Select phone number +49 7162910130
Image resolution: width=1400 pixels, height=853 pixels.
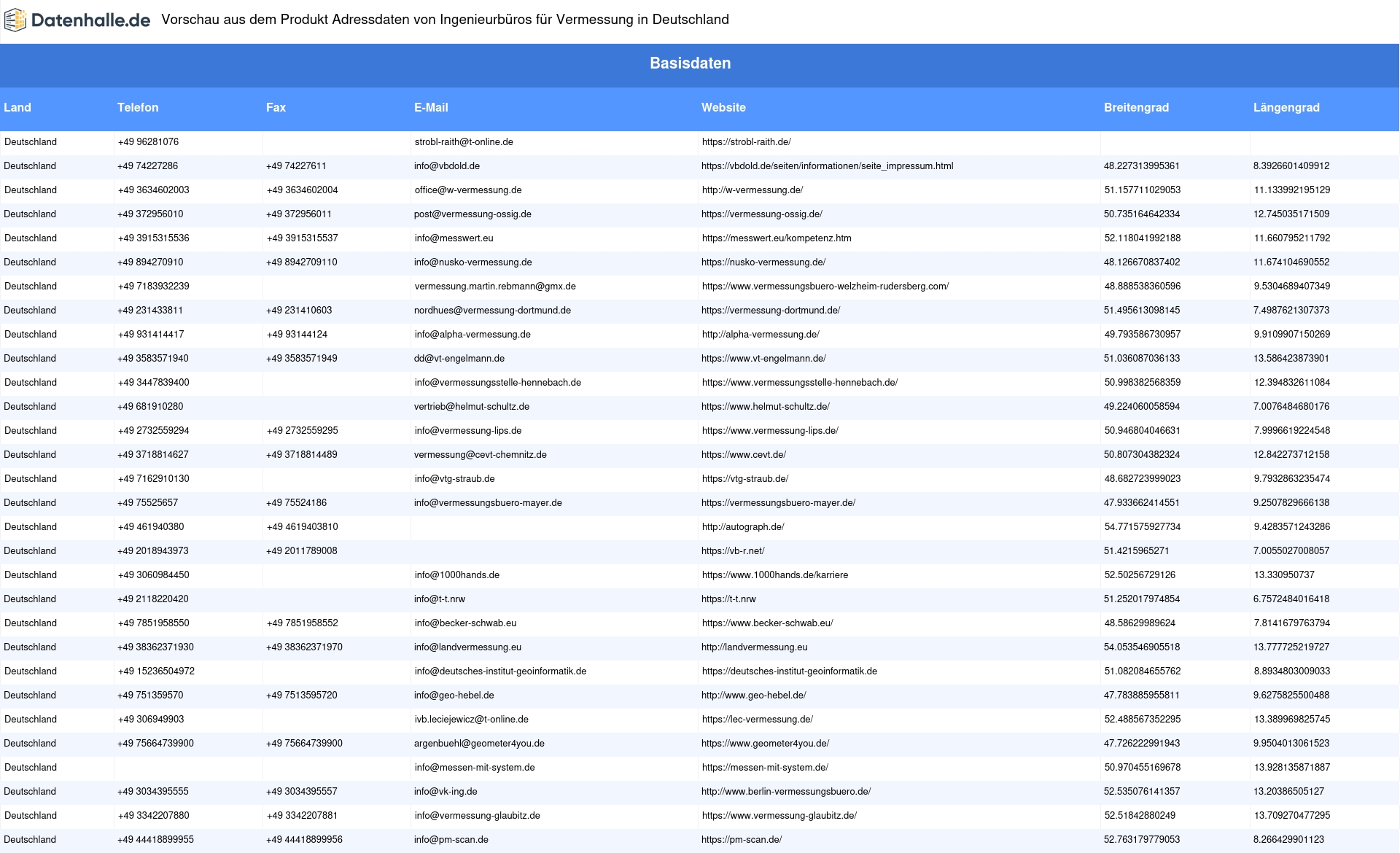[154, 479]
